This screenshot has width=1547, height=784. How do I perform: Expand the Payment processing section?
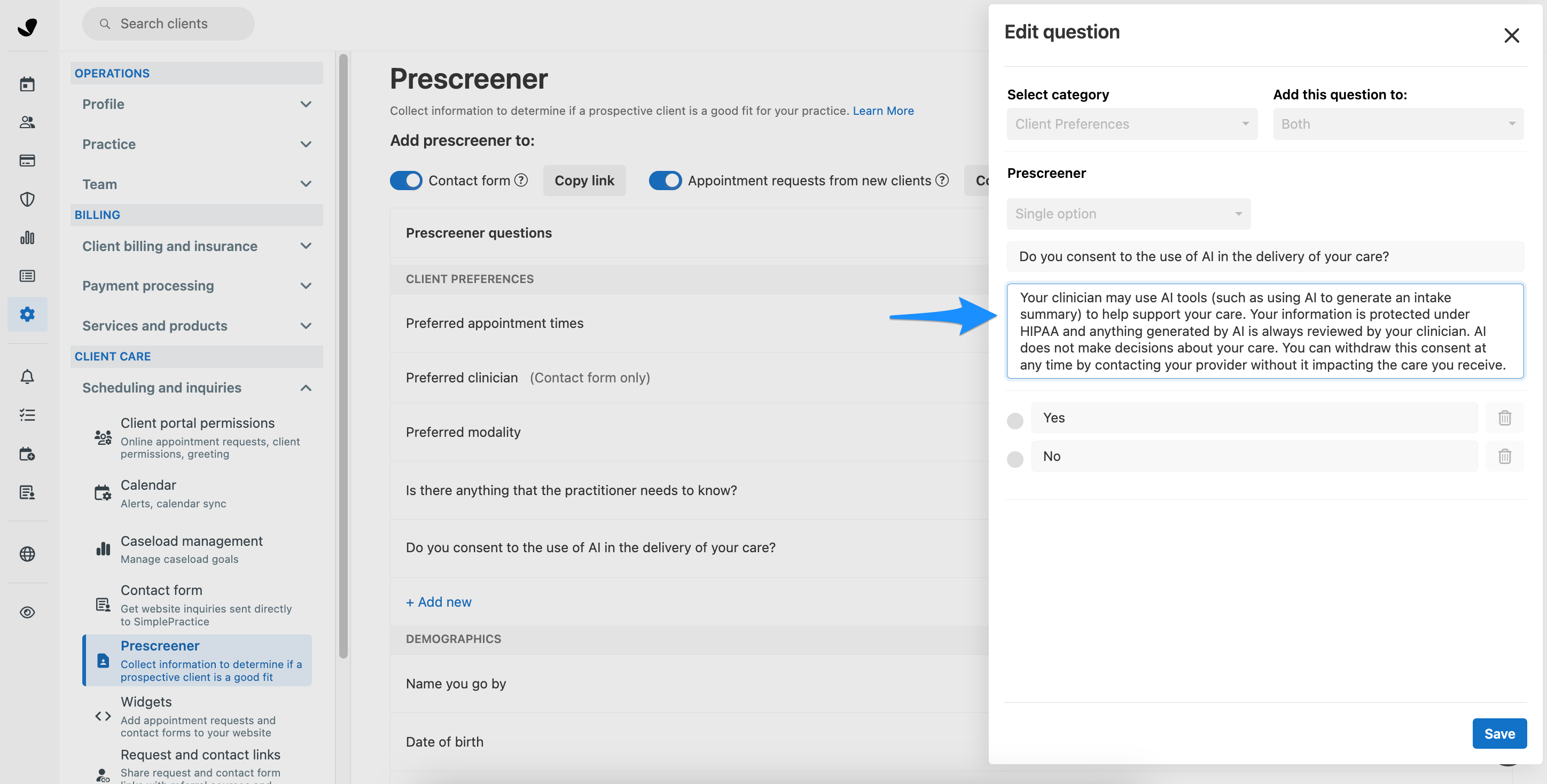coord(197,285)
